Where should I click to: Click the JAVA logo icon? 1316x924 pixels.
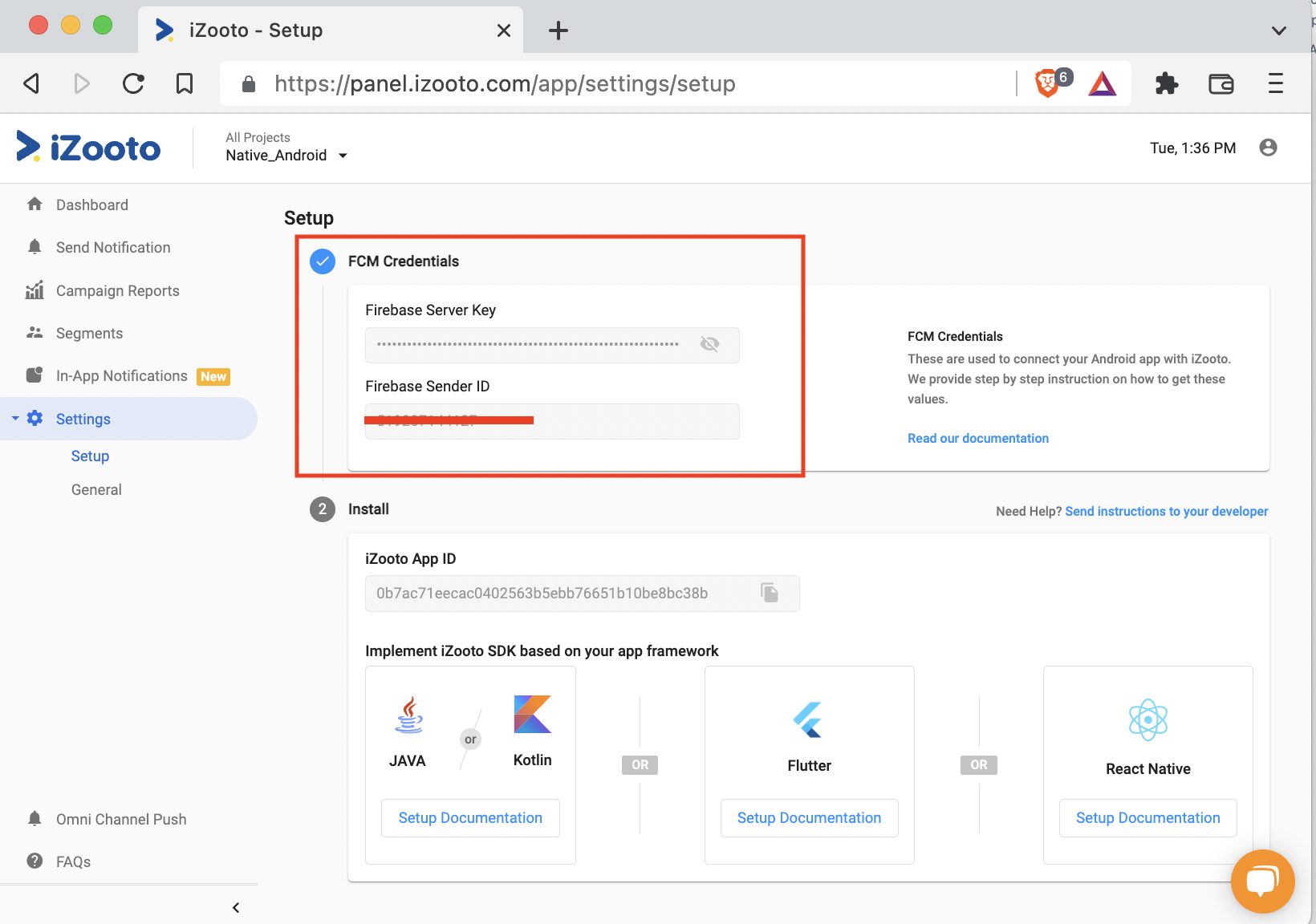click(x=409, y=715)
